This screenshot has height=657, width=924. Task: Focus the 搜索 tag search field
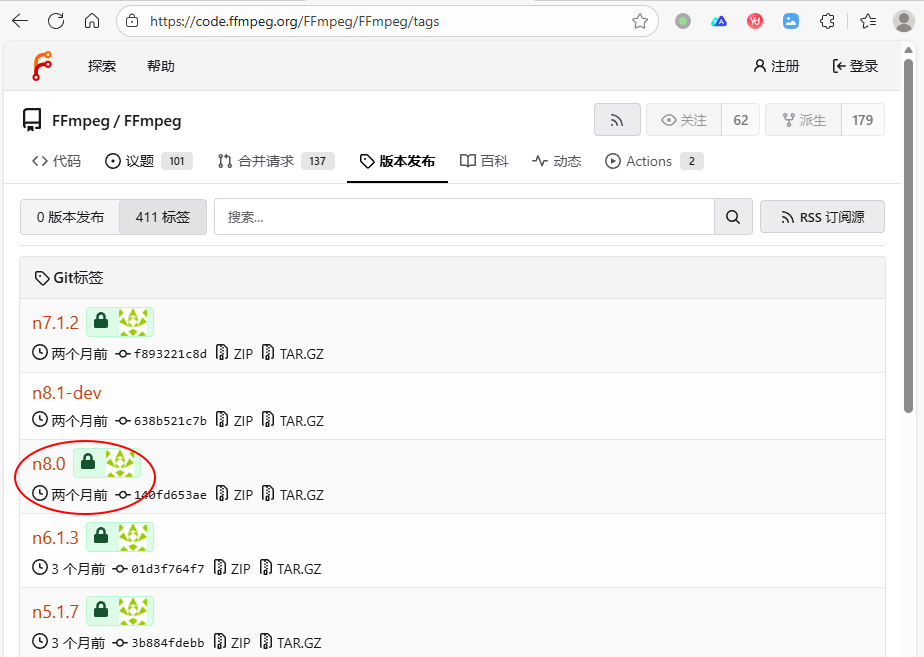(x=464, y=217)
